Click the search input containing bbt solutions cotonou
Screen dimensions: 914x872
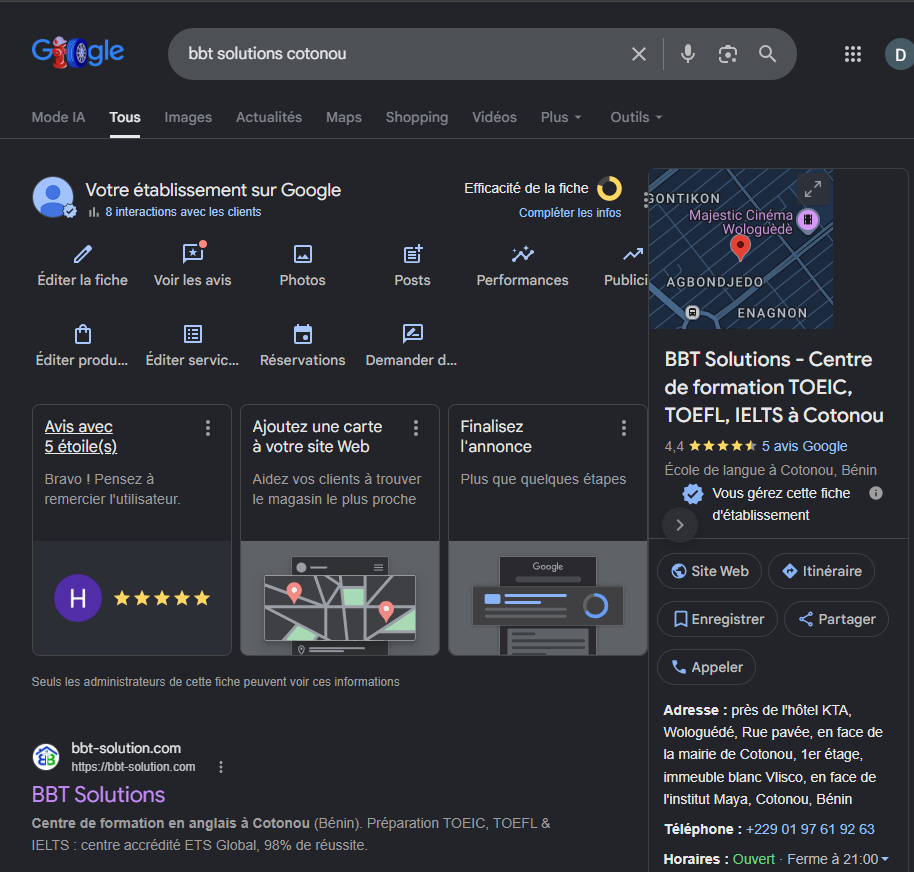coord(402,54)
